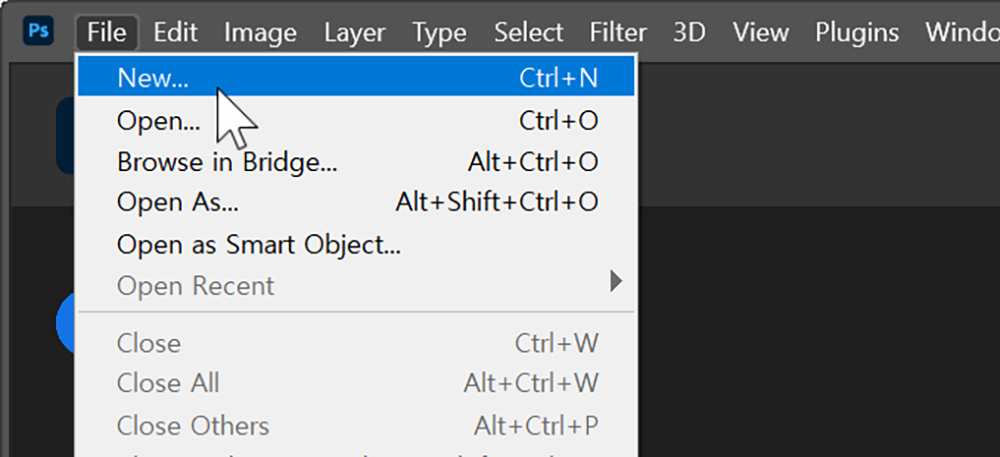
Task: Select Open as Smart Object... entry
Action: click(356, 243)
